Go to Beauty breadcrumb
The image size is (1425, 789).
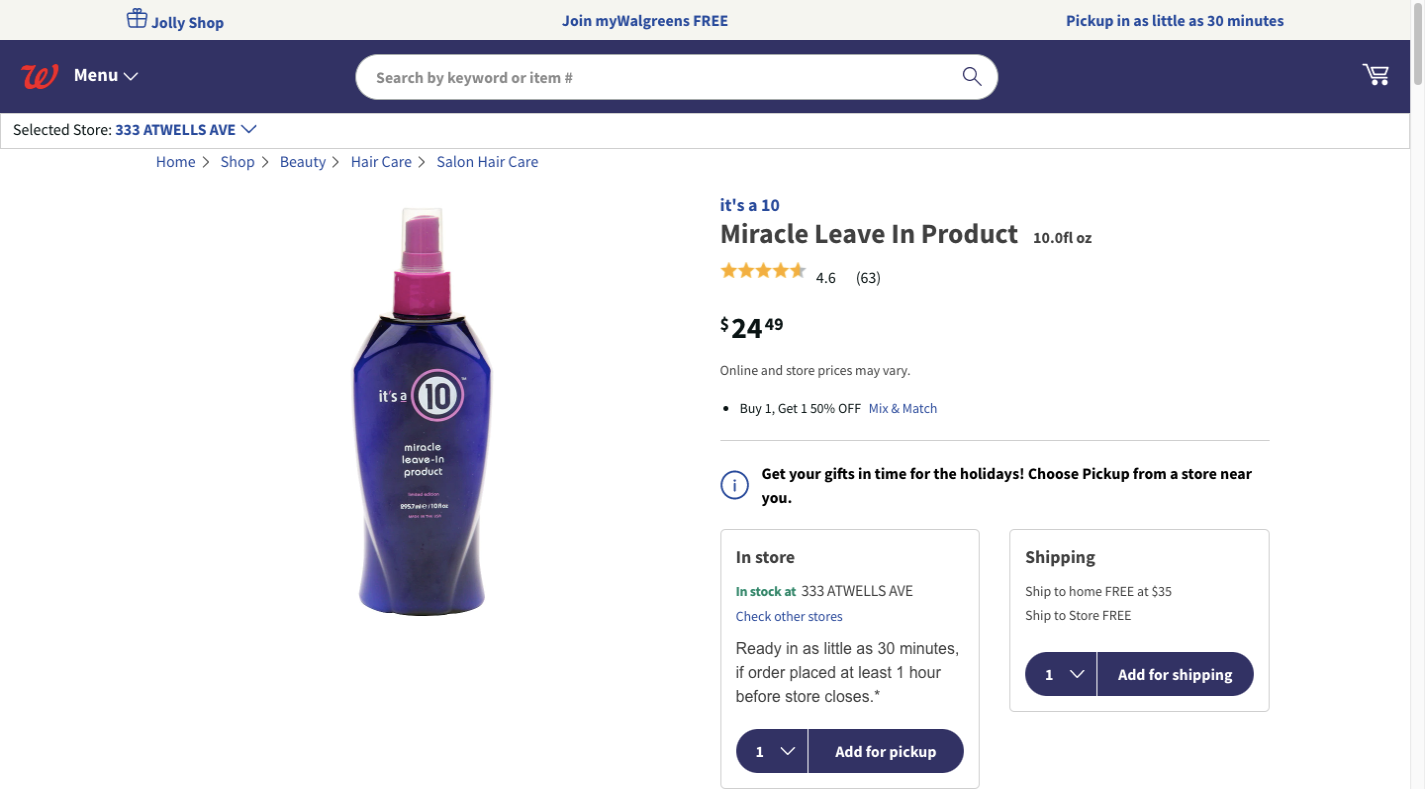pos(302,162)
